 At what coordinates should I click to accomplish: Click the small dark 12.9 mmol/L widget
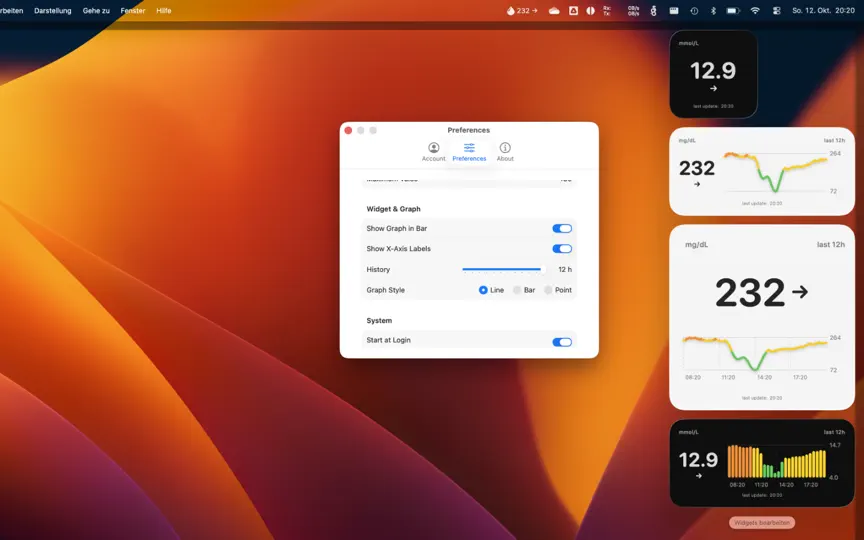[x=713, y=74]
